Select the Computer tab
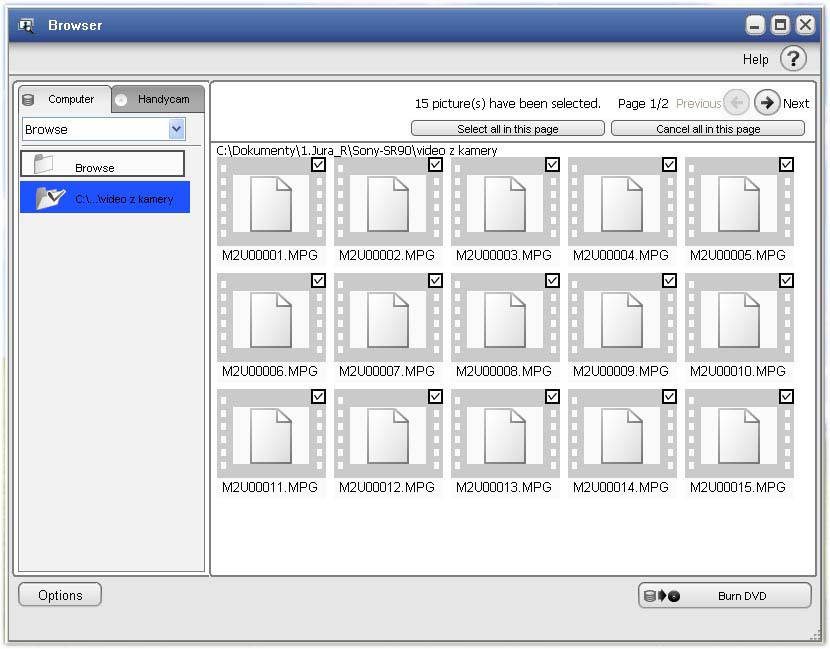 [x=64, y=99]
